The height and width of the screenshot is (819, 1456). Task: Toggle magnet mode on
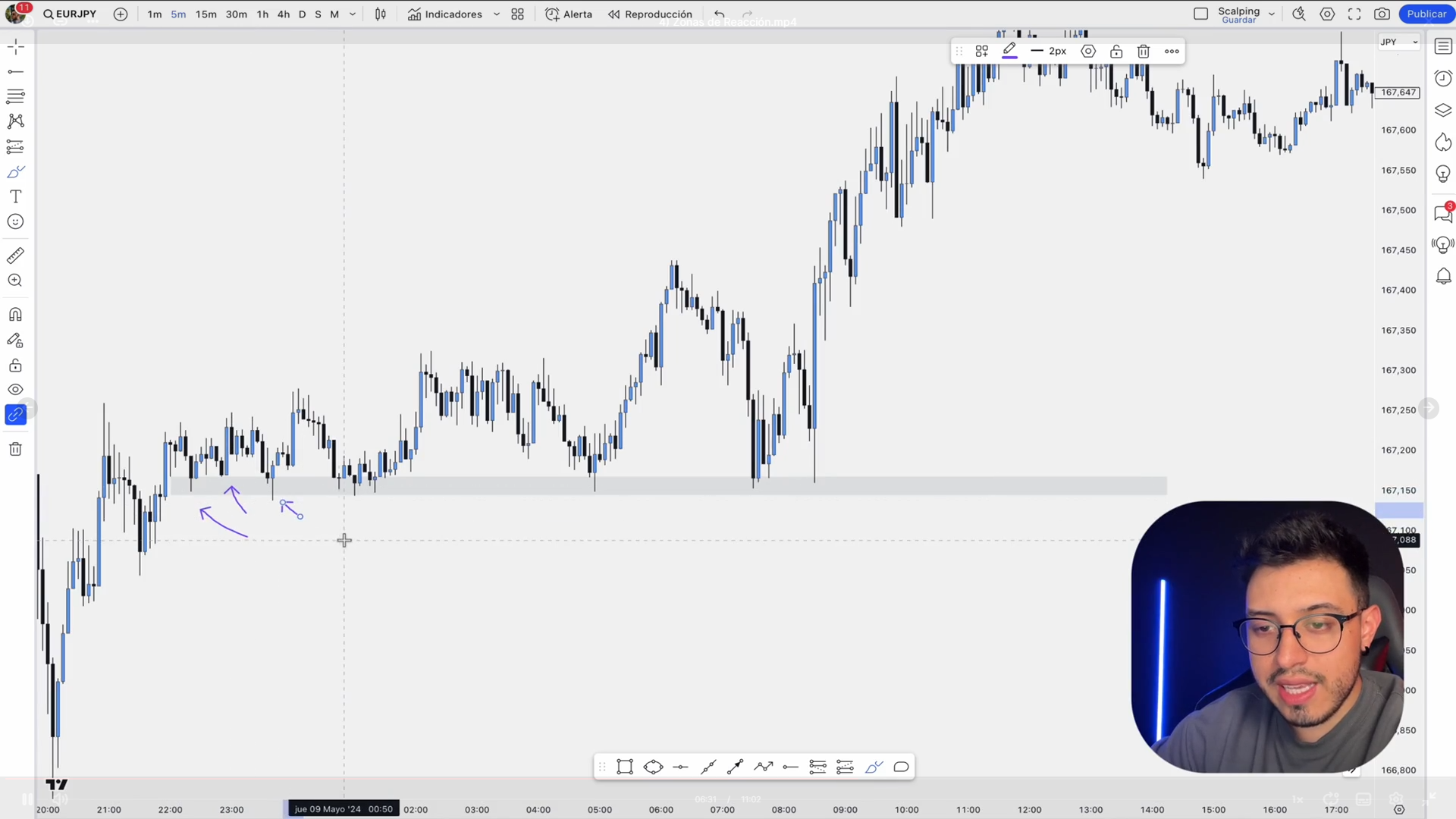pos(15,315)
